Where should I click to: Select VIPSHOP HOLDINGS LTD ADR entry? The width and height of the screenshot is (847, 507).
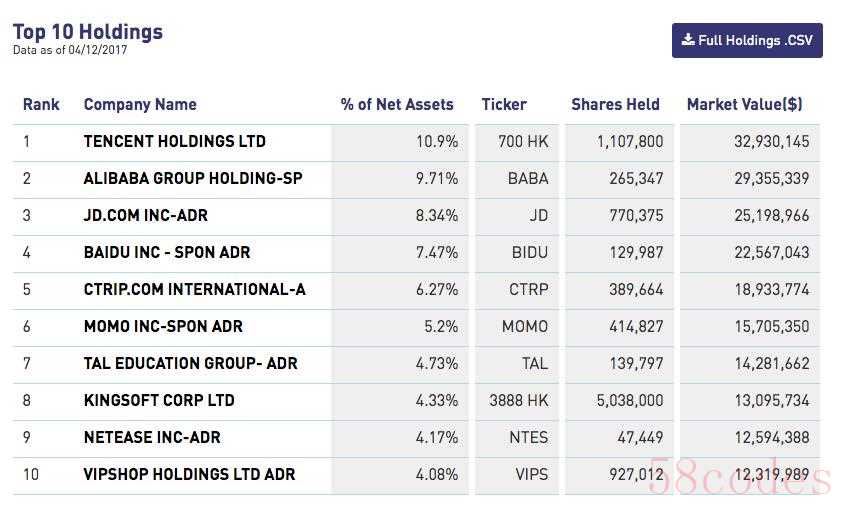pos(190,475)
